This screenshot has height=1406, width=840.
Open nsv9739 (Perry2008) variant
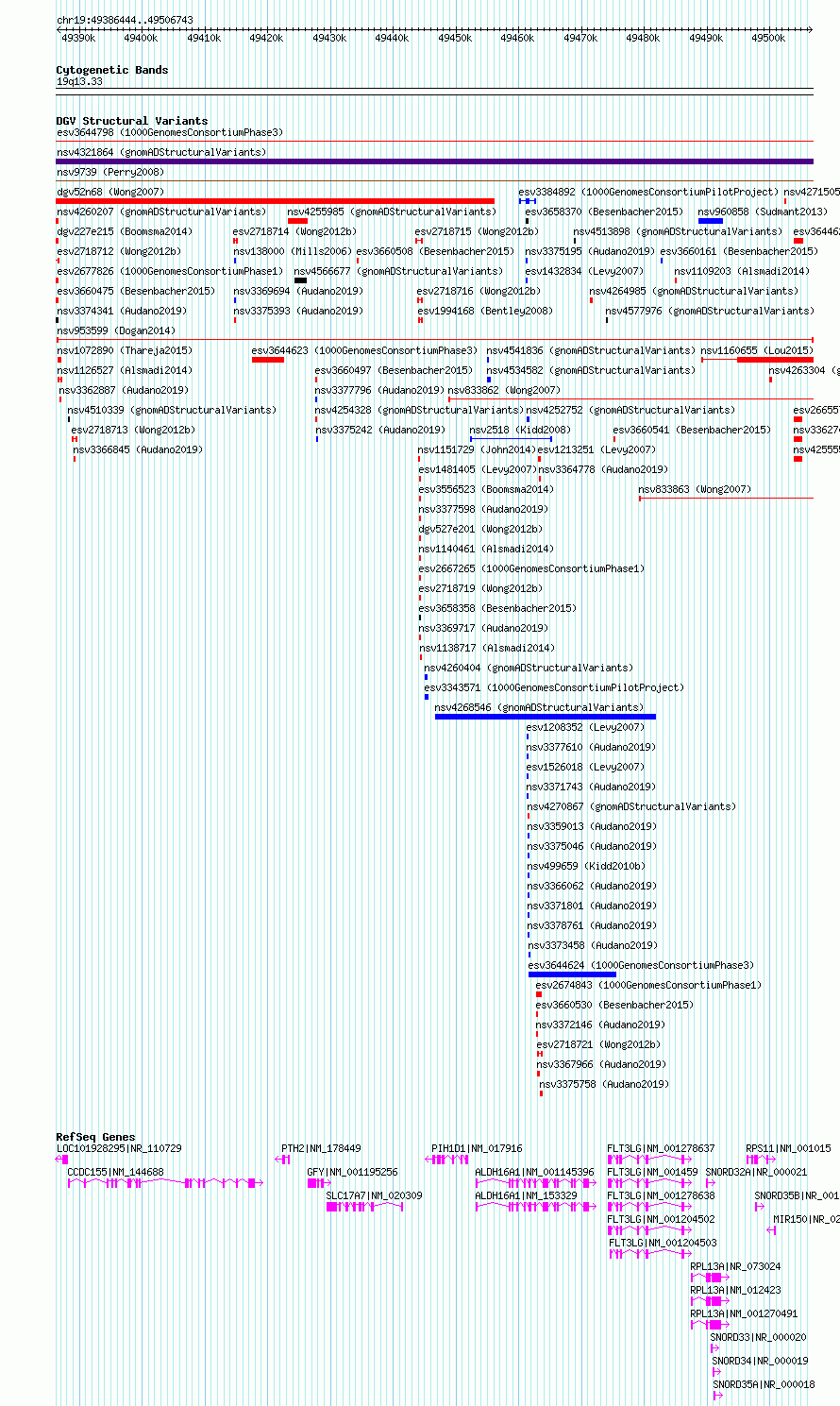[x=109, y=172]
